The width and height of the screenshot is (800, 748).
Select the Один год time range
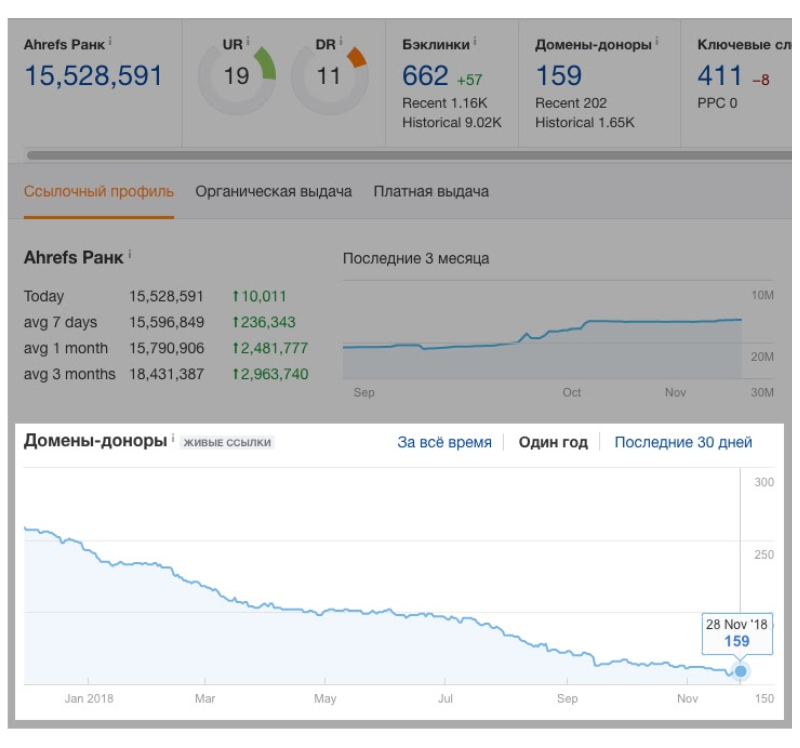coord(553,442)
